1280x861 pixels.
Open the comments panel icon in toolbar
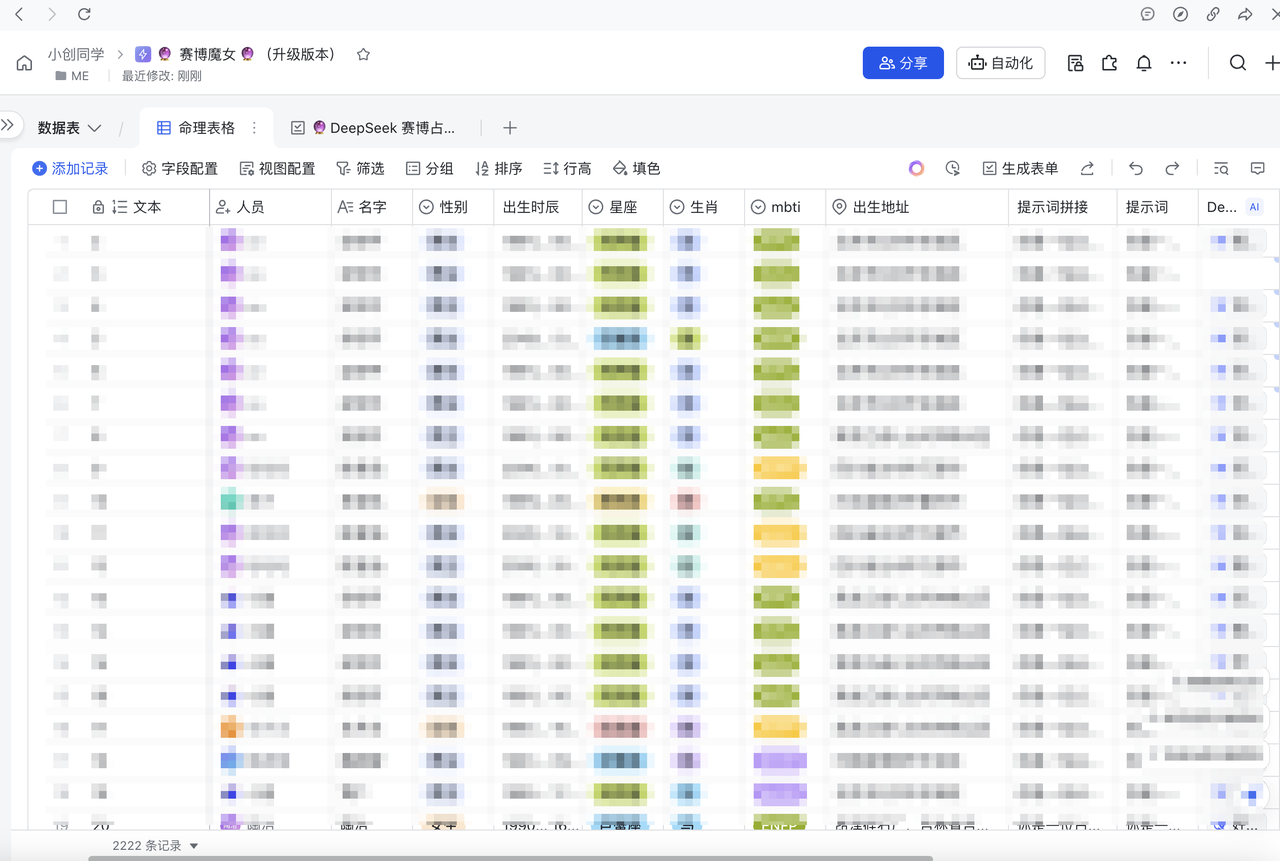(x=1258, y=168)
